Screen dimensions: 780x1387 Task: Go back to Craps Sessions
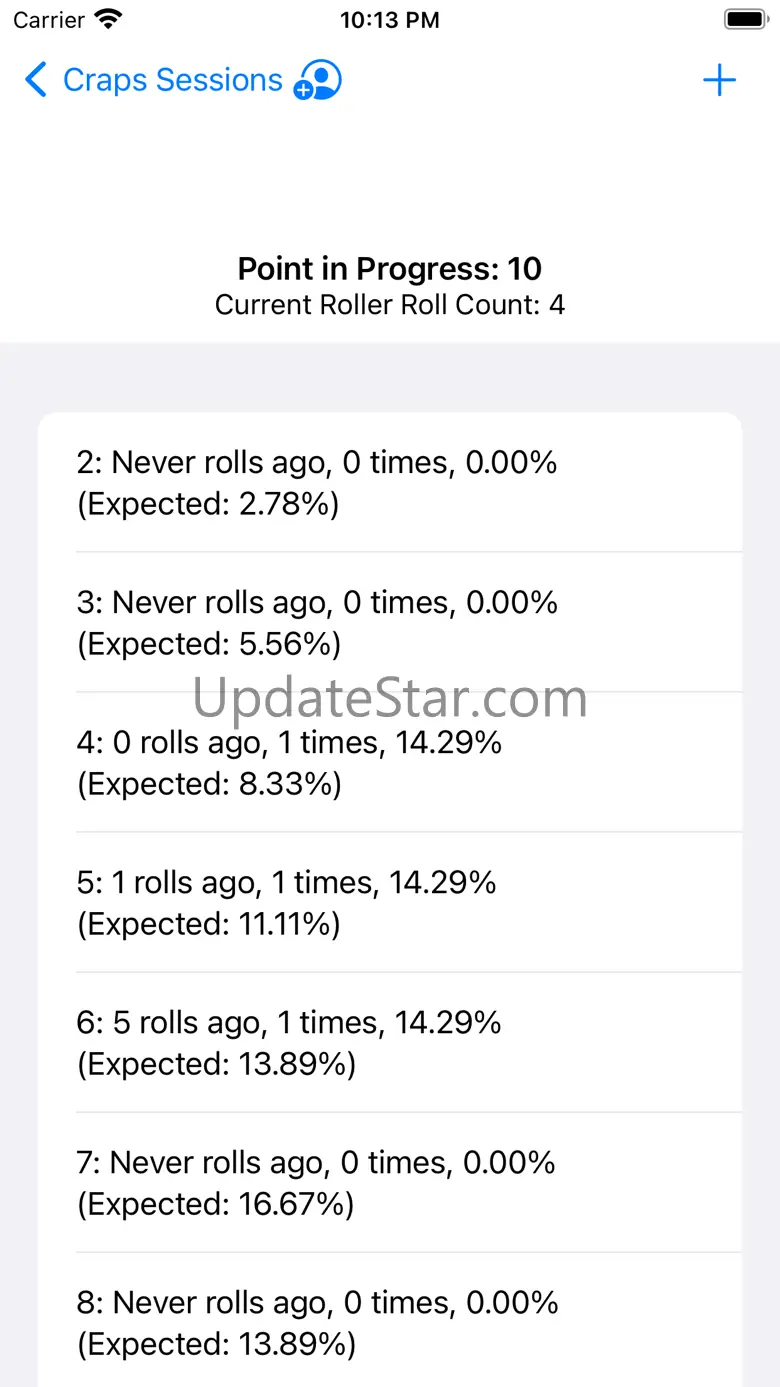click(172, 80)
